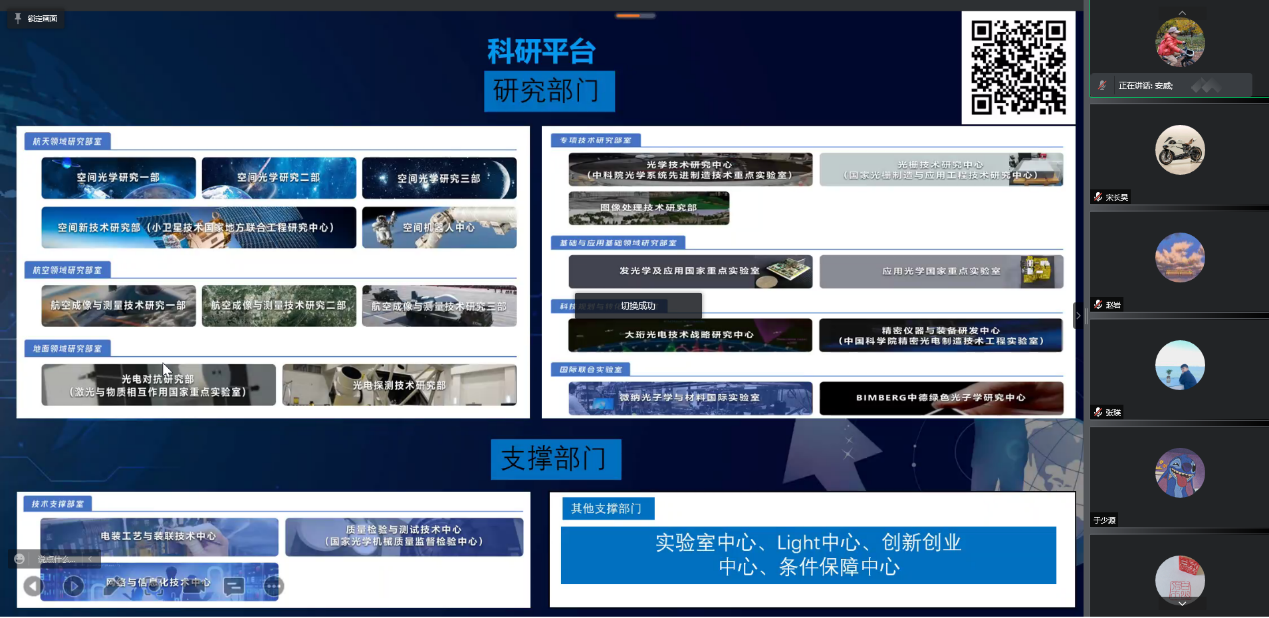Open the chat bubble icon in the bottom toolbar
The height and width of the screenshot is (618, 1269).
point(234,586)
